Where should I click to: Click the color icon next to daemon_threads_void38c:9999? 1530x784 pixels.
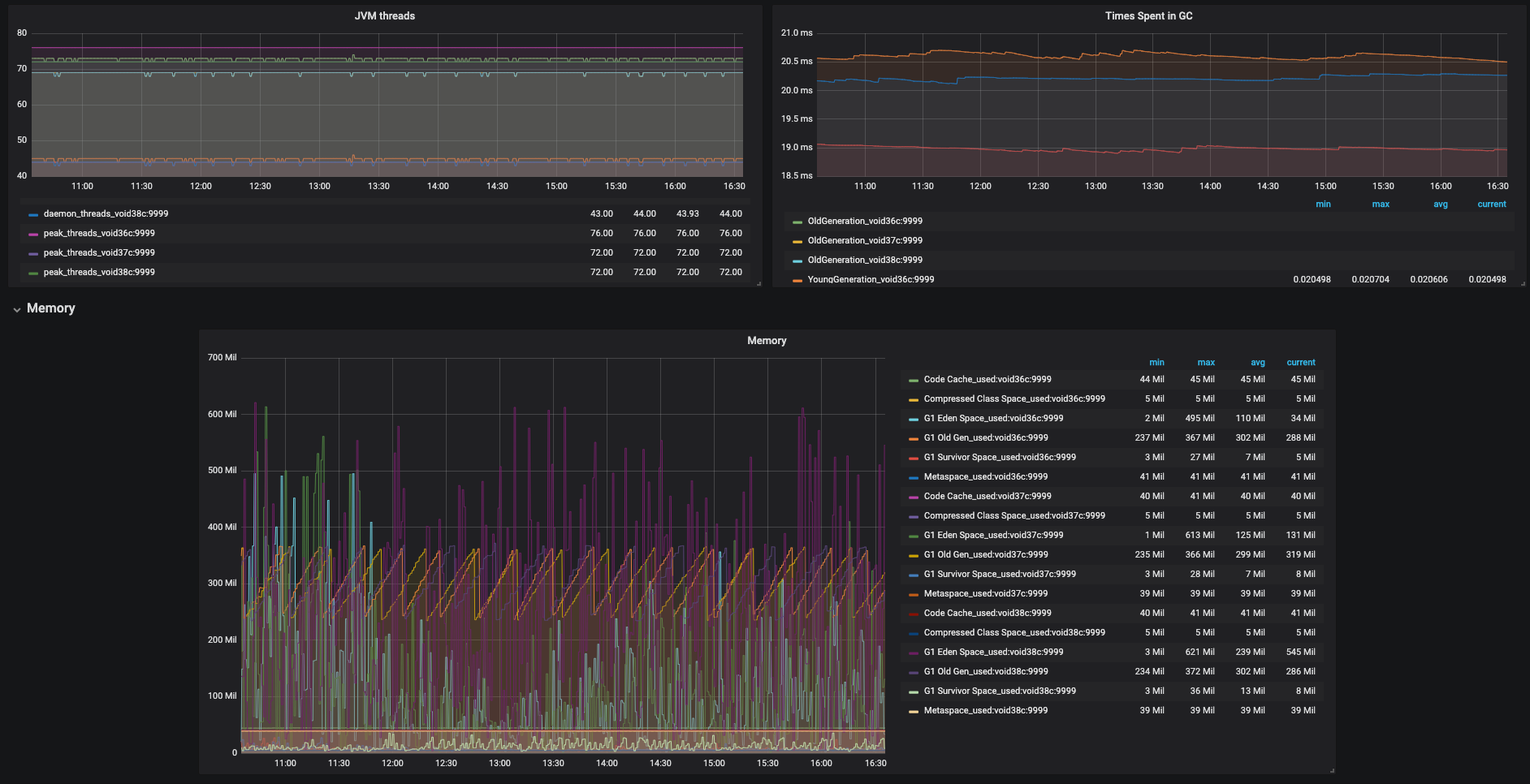pyautogui.click(x=32, y=213)
